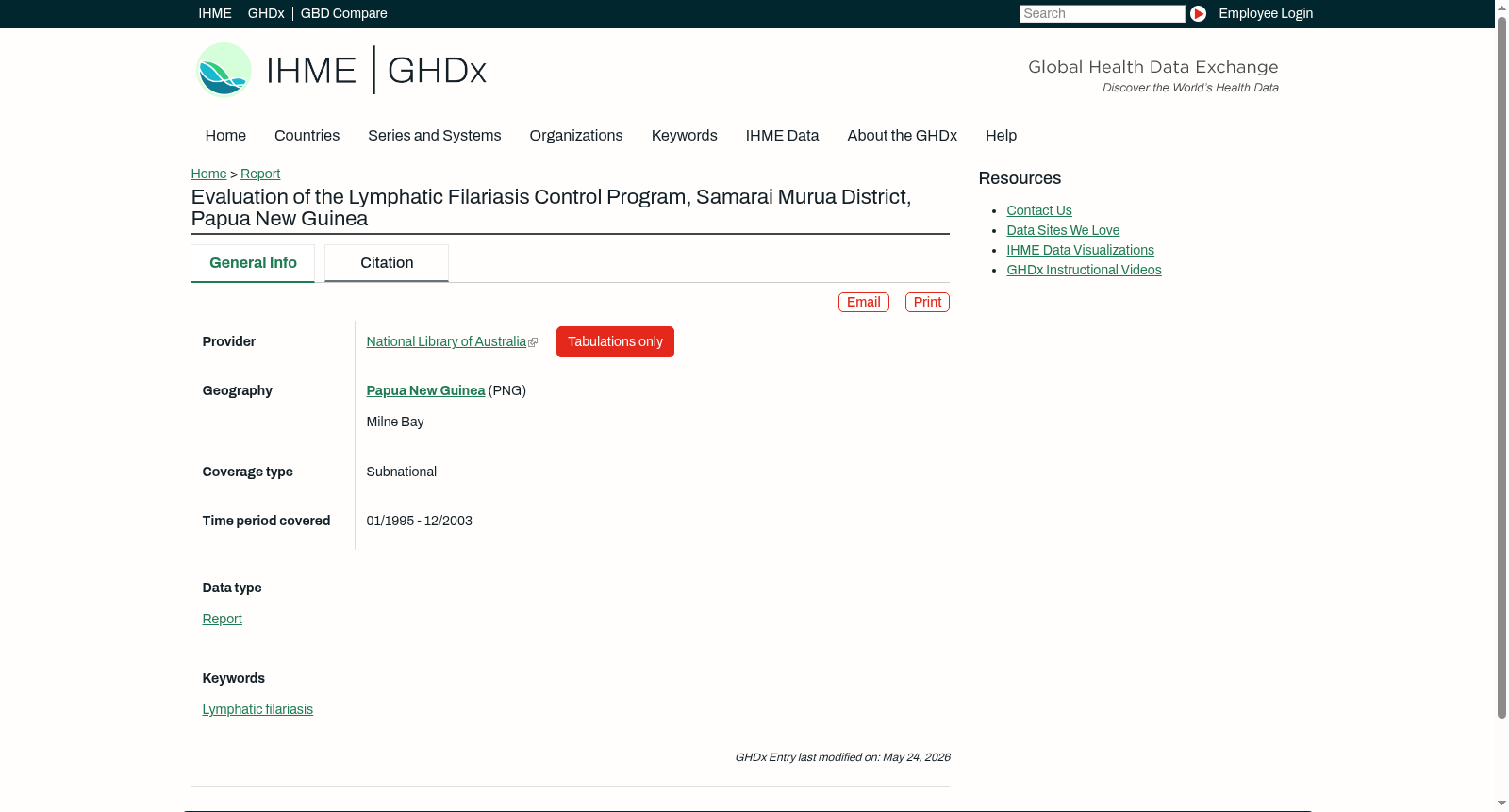
Task: Click the scrollbar up arrow
Action: [x=1501, y=7]
